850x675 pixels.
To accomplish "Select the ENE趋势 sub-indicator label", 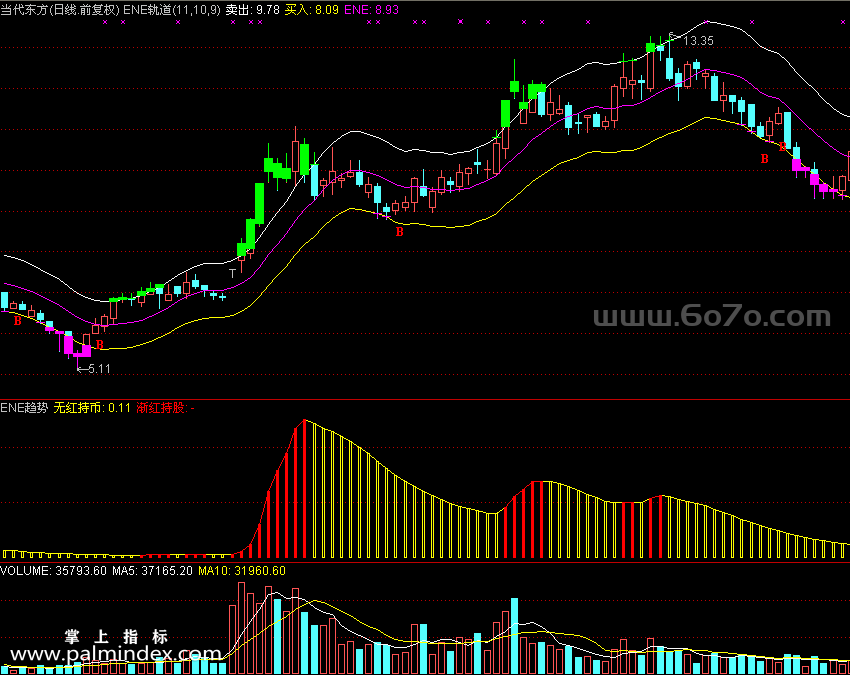I will pos(24,408).
